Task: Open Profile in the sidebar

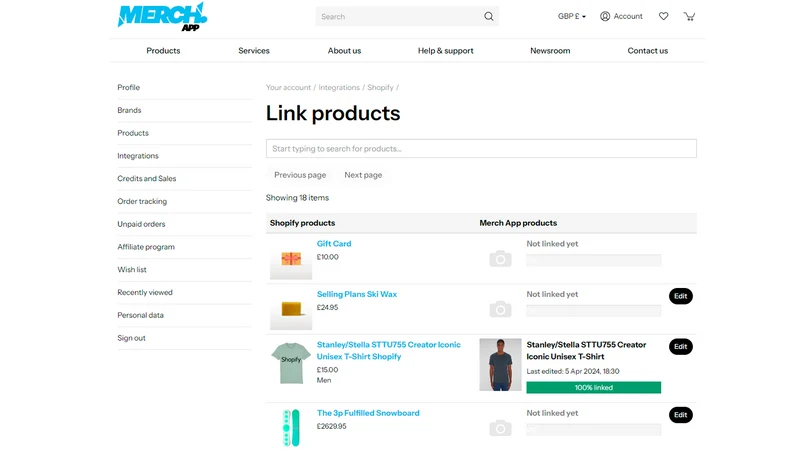Action: 129,87
